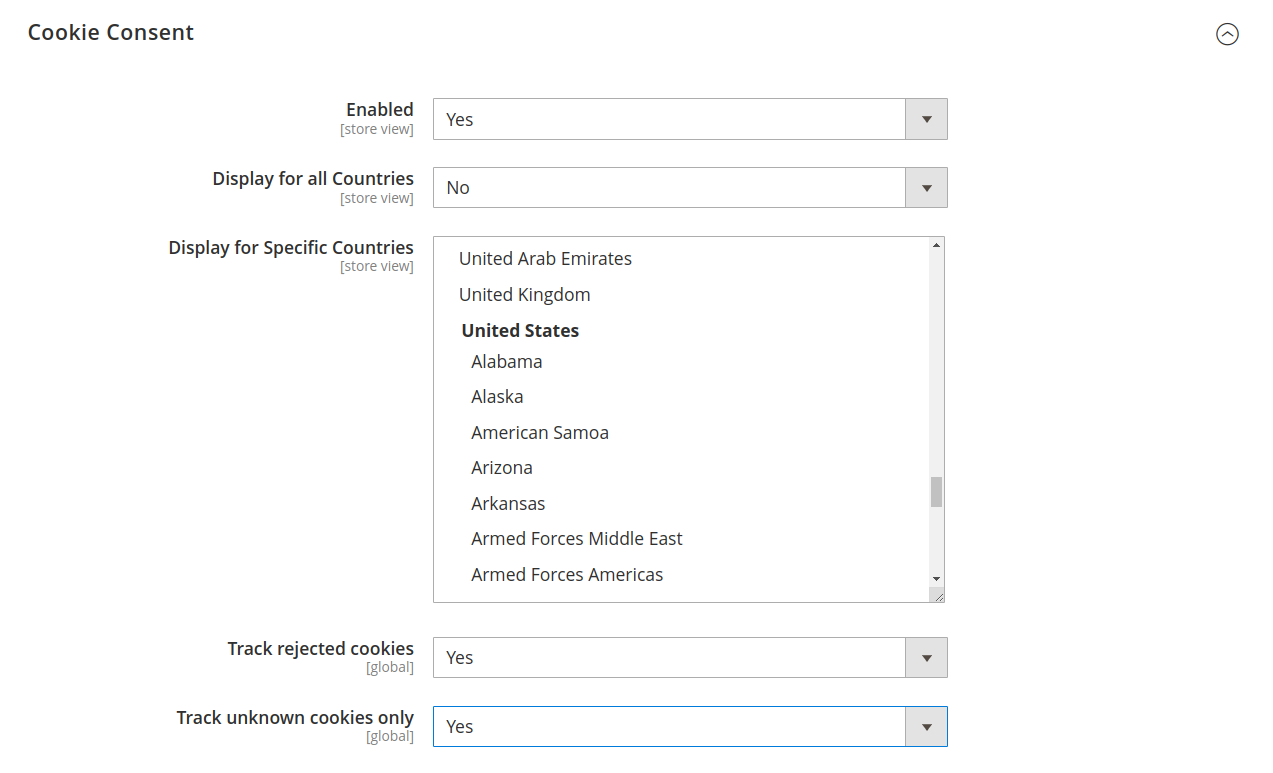The width and height of the screenshot is (1273, 773).
Task: Choose Alabama from the country list
Action: tap(506, 362)
